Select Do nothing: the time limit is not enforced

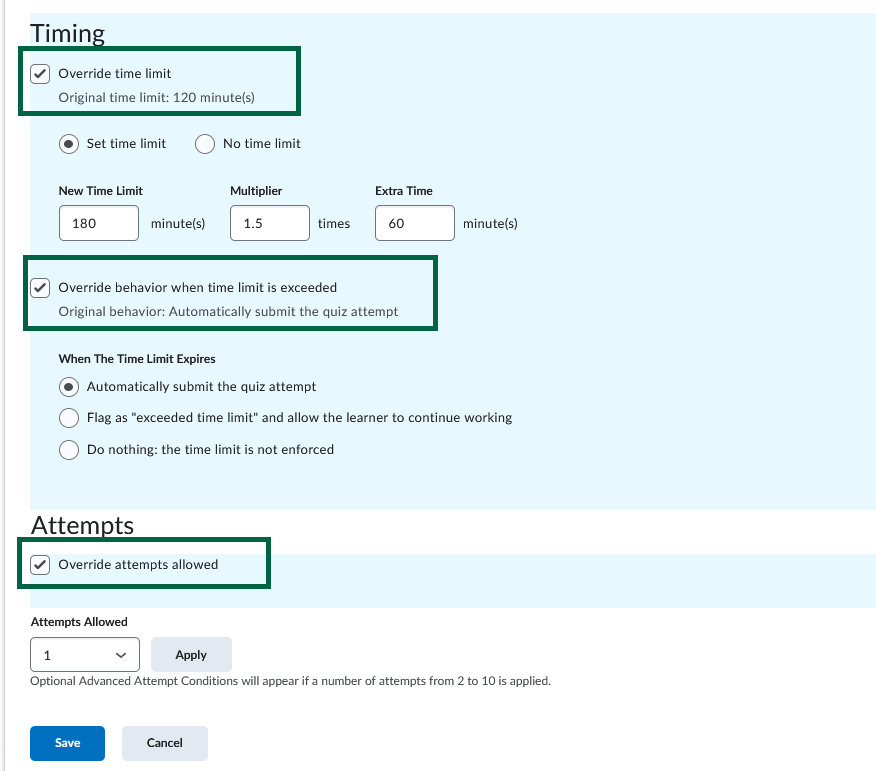pyautogui.click(x=68, y=450)
